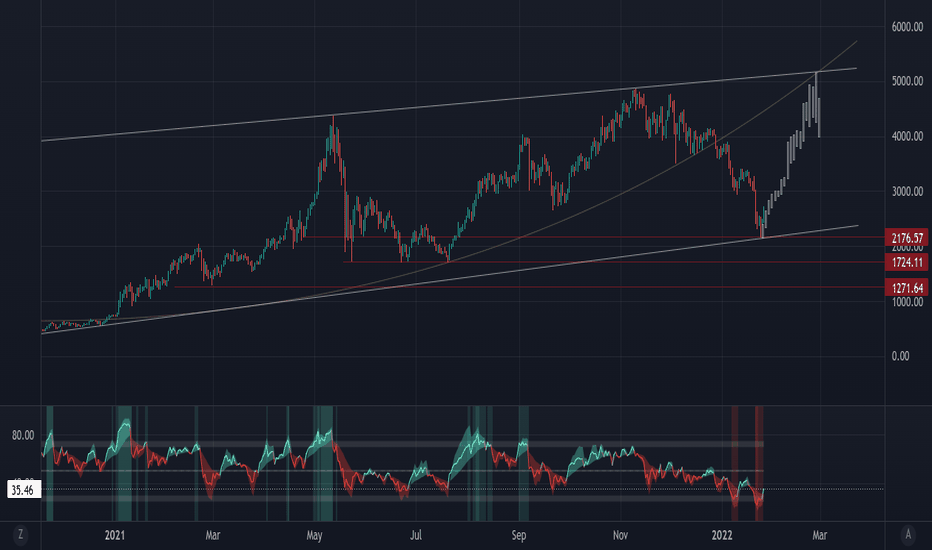Select the 1271.64 price level label
Viewport: 932px width, 550px height.
(906, 288)
